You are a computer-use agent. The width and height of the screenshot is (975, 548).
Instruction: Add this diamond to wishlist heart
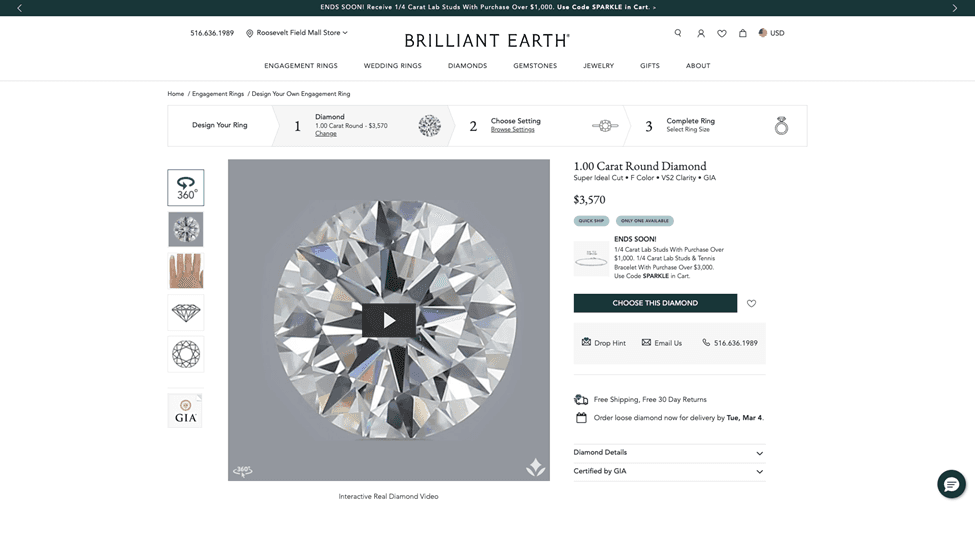(x=751, y=304)
